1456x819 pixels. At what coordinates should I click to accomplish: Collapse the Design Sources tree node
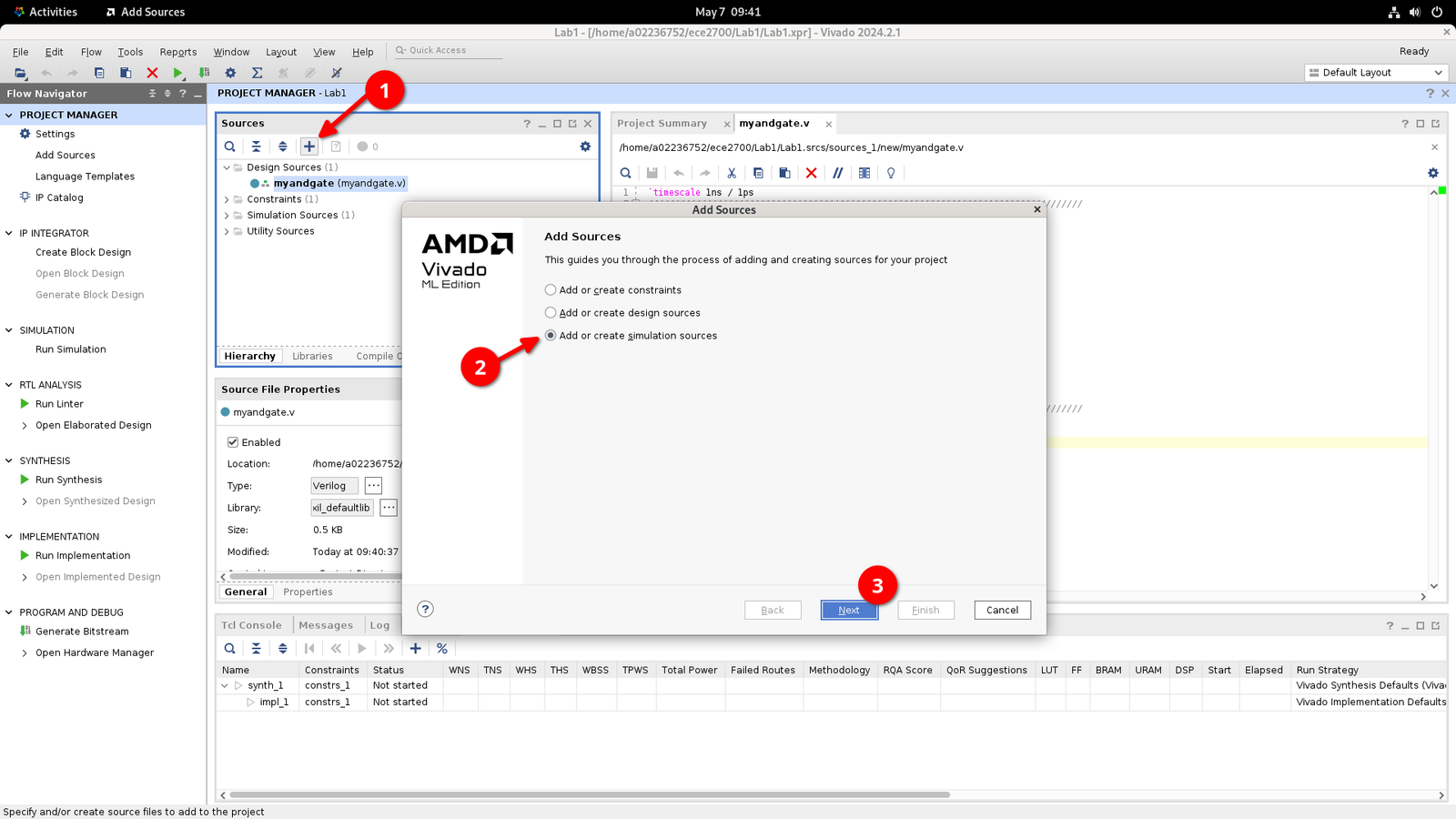(x=227, y=167)
